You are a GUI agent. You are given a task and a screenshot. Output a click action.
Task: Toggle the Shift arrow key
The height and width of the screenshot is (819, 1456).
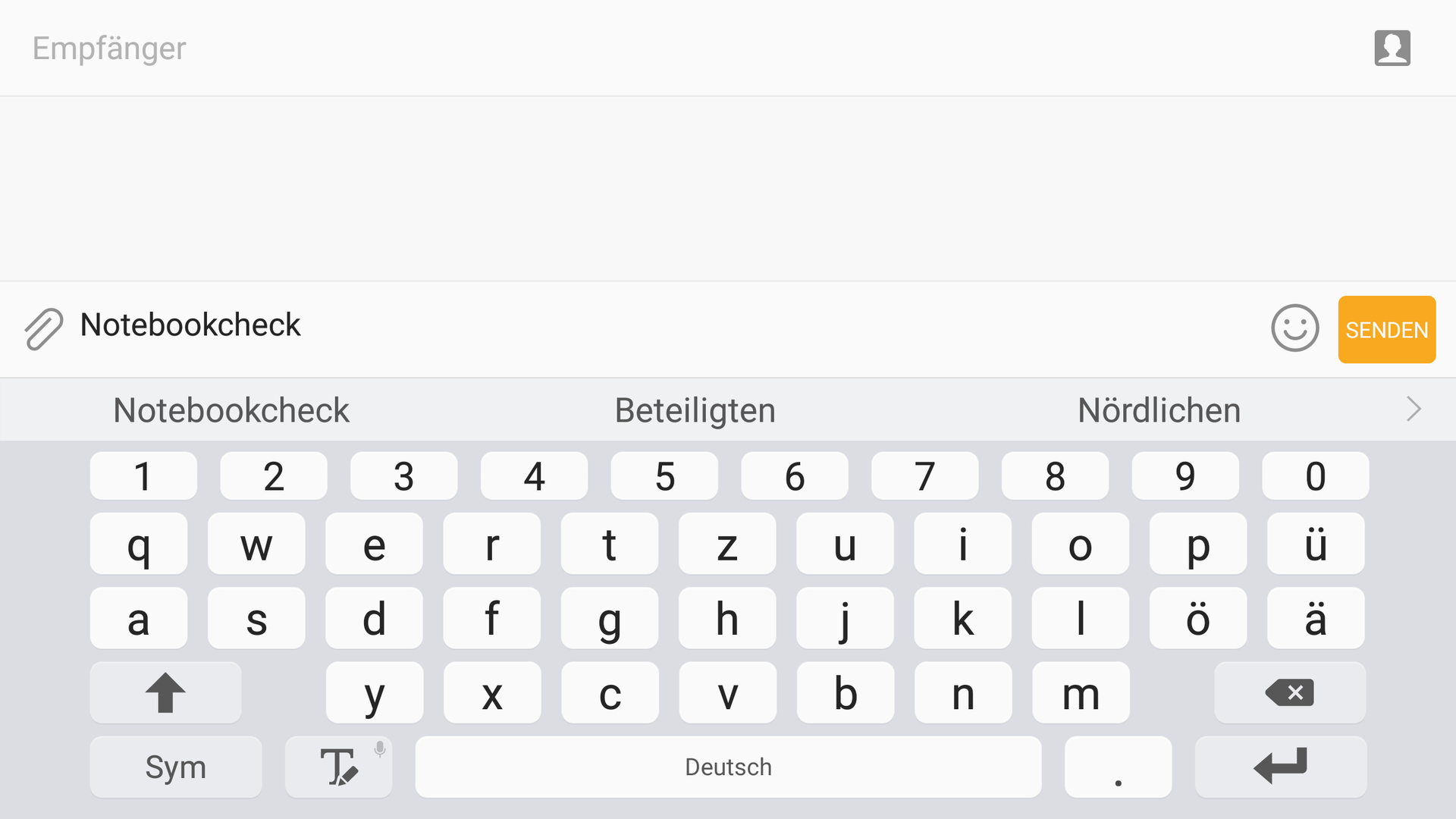click(165, 692)
